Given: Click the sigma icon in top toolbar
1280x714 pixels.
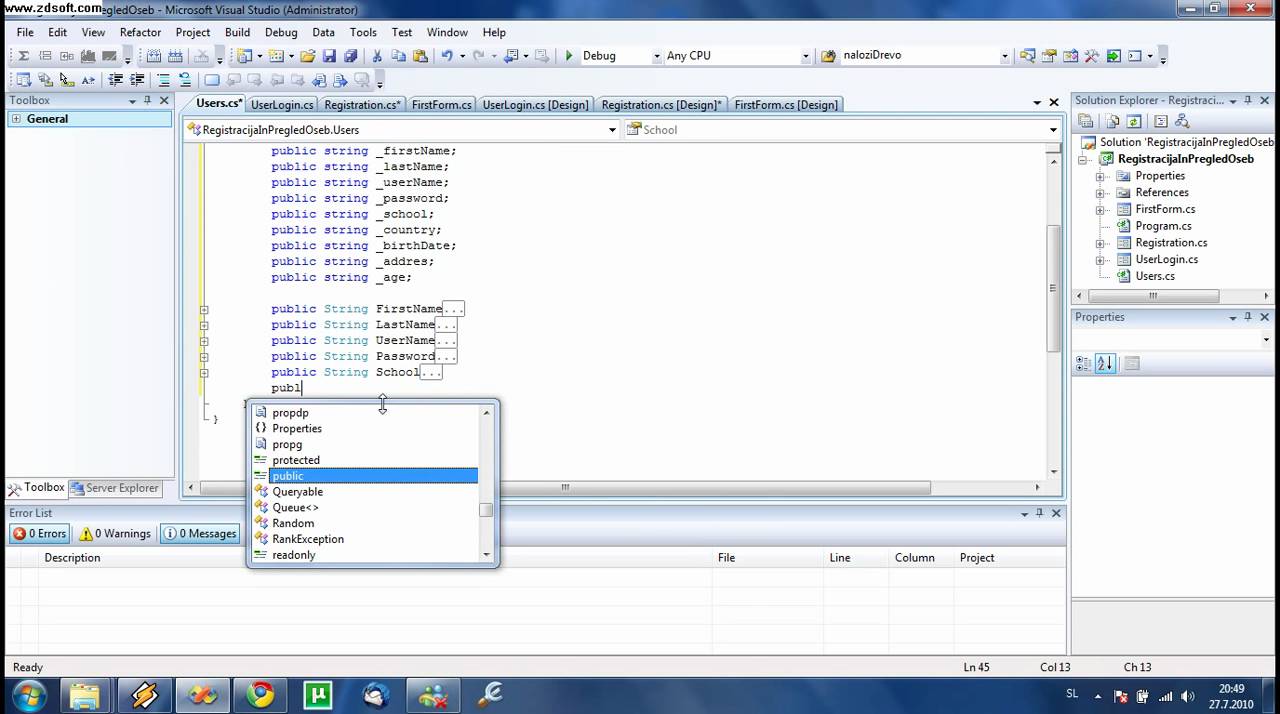Looking at the screenshot, I should point(24,56).
